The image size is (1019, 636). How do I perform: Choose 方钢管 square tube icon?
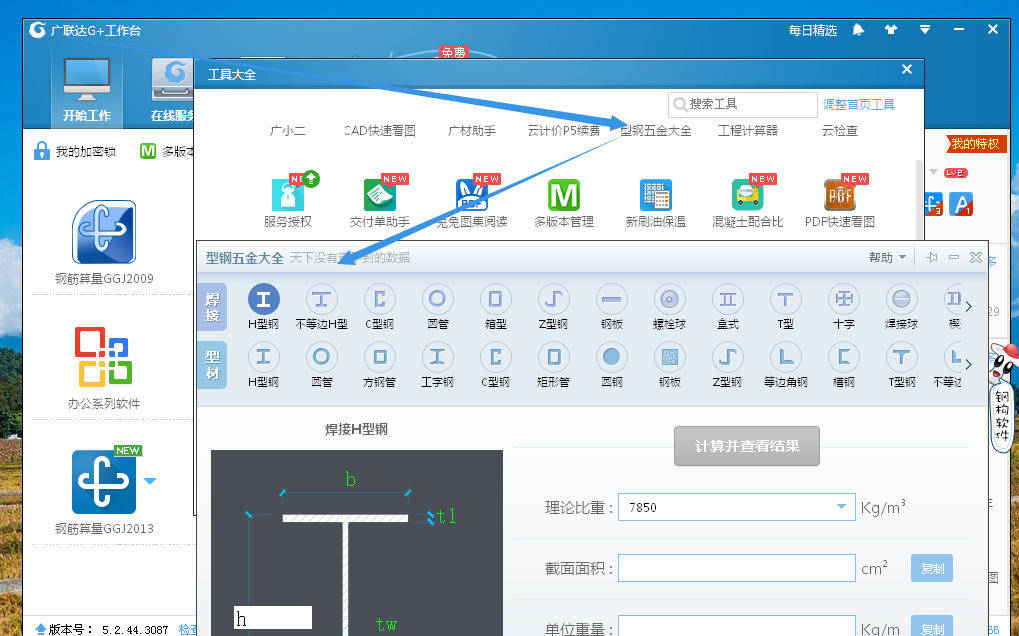(x=380, y=357)
